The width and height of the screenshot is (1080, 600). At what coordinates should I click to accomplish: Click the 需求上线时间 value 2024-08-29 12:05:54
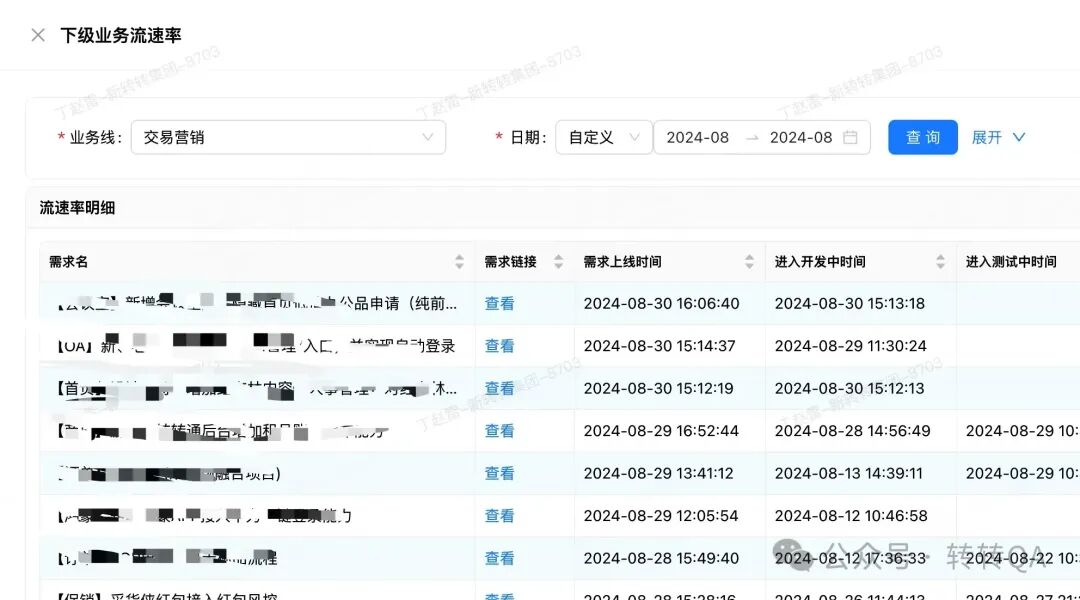pyautogui.click(x=661, y=516)
